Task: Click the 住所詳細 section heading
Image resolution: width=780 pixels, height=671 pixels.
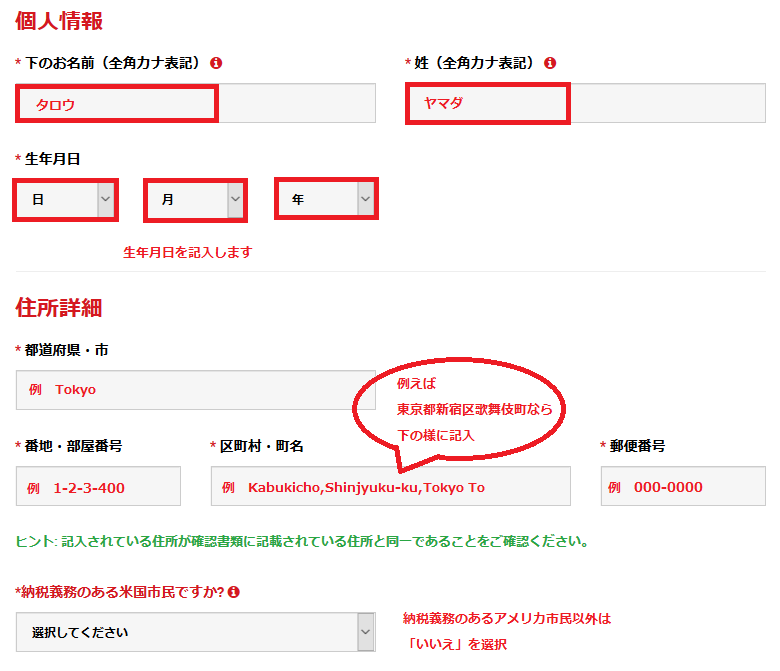Action: click(x=59, y=307)
